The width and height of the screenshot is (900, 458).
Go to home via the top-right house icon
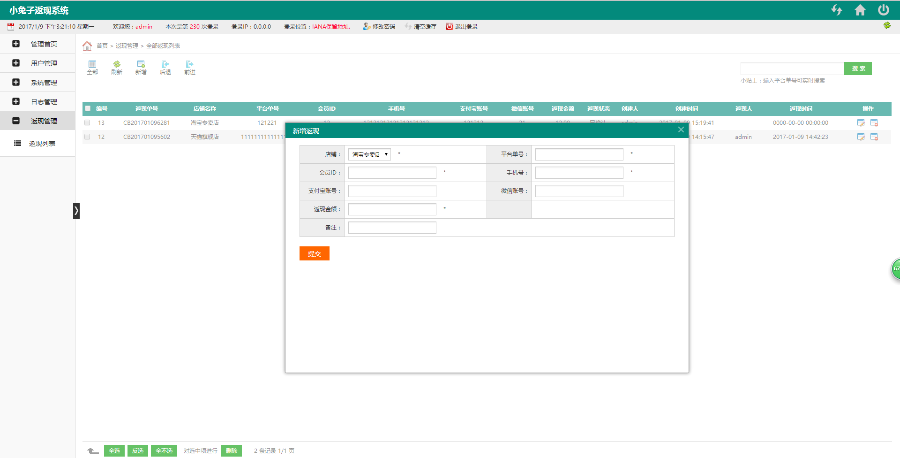pos(860,10)
